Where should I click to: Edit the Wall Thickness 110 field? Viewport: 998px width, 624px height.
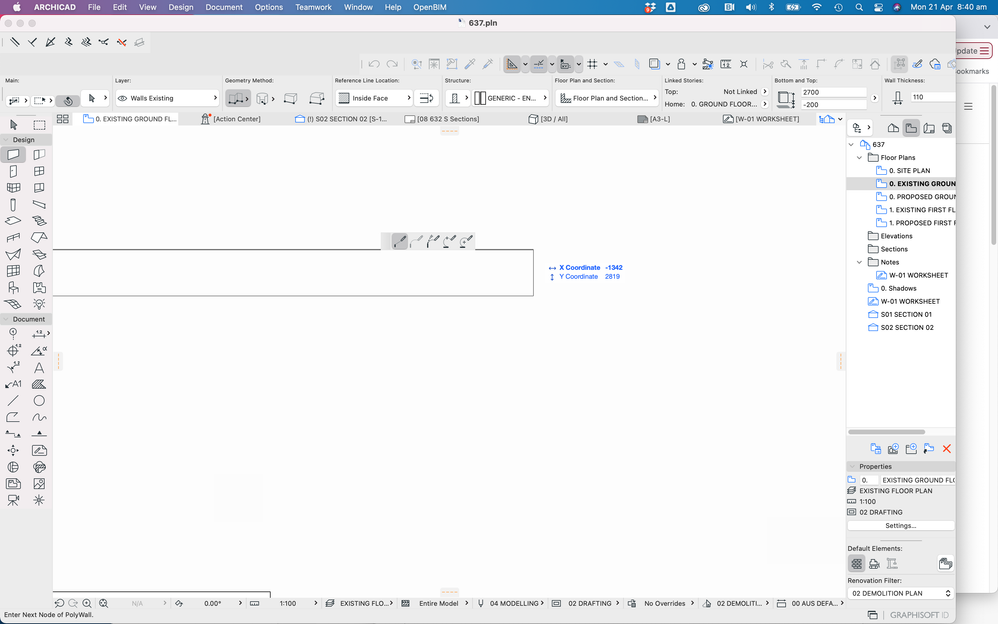932,97
